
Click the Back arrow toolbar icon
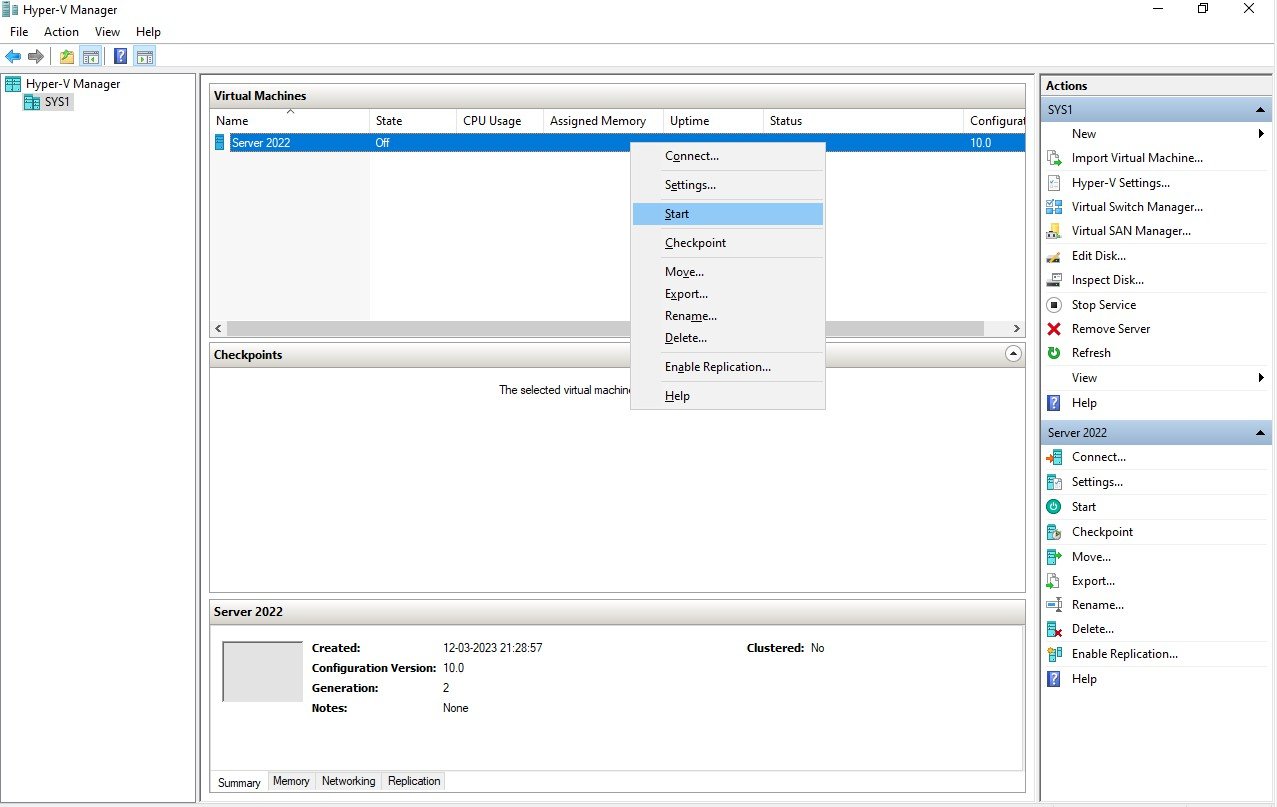(x=13, y=56)
